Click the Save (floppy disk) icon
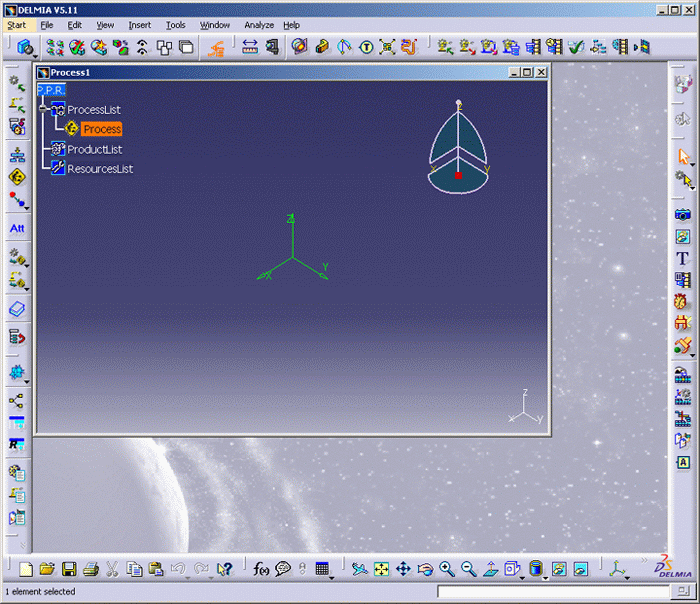This screenshot has width=700, height=604. (70, 569)
